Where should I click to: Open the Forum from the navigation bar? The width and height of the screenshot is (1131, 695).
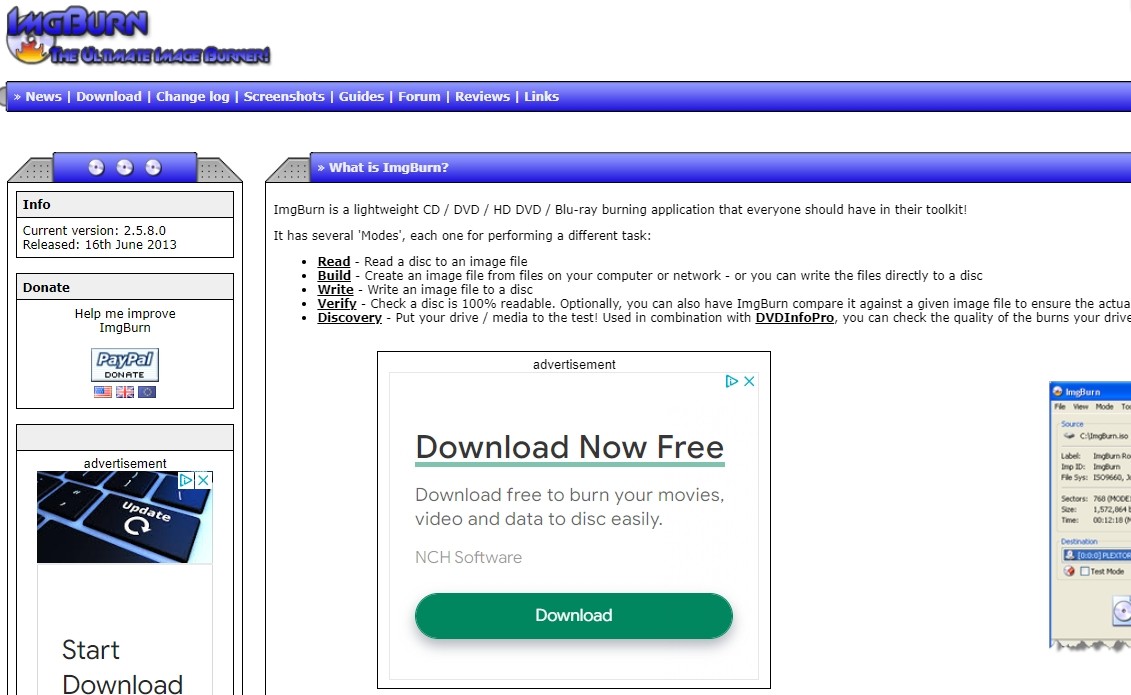click(419, 96)
